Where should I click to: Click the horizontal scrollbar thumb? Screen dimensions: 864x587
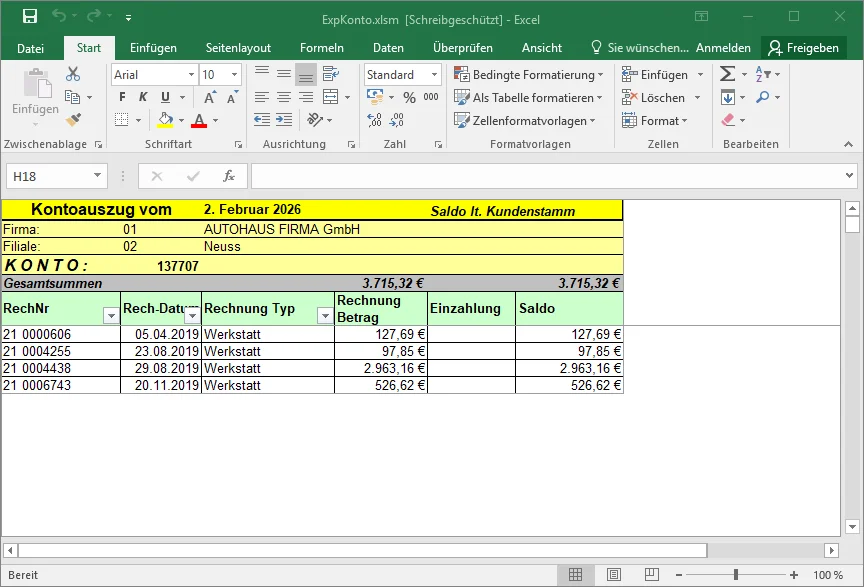click(x=363, y=550)
